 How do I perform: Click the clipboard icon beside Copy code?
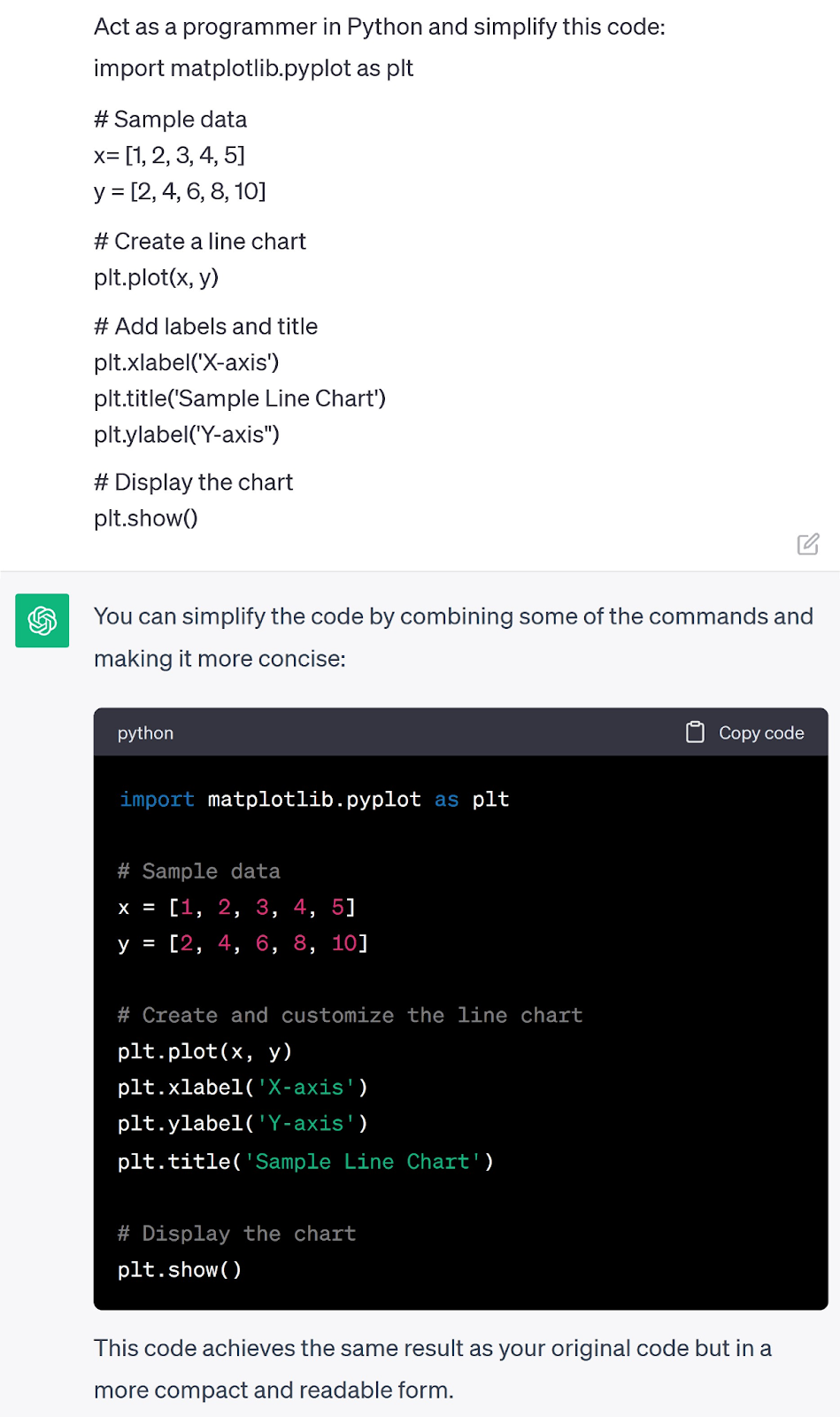pos(695,732)
